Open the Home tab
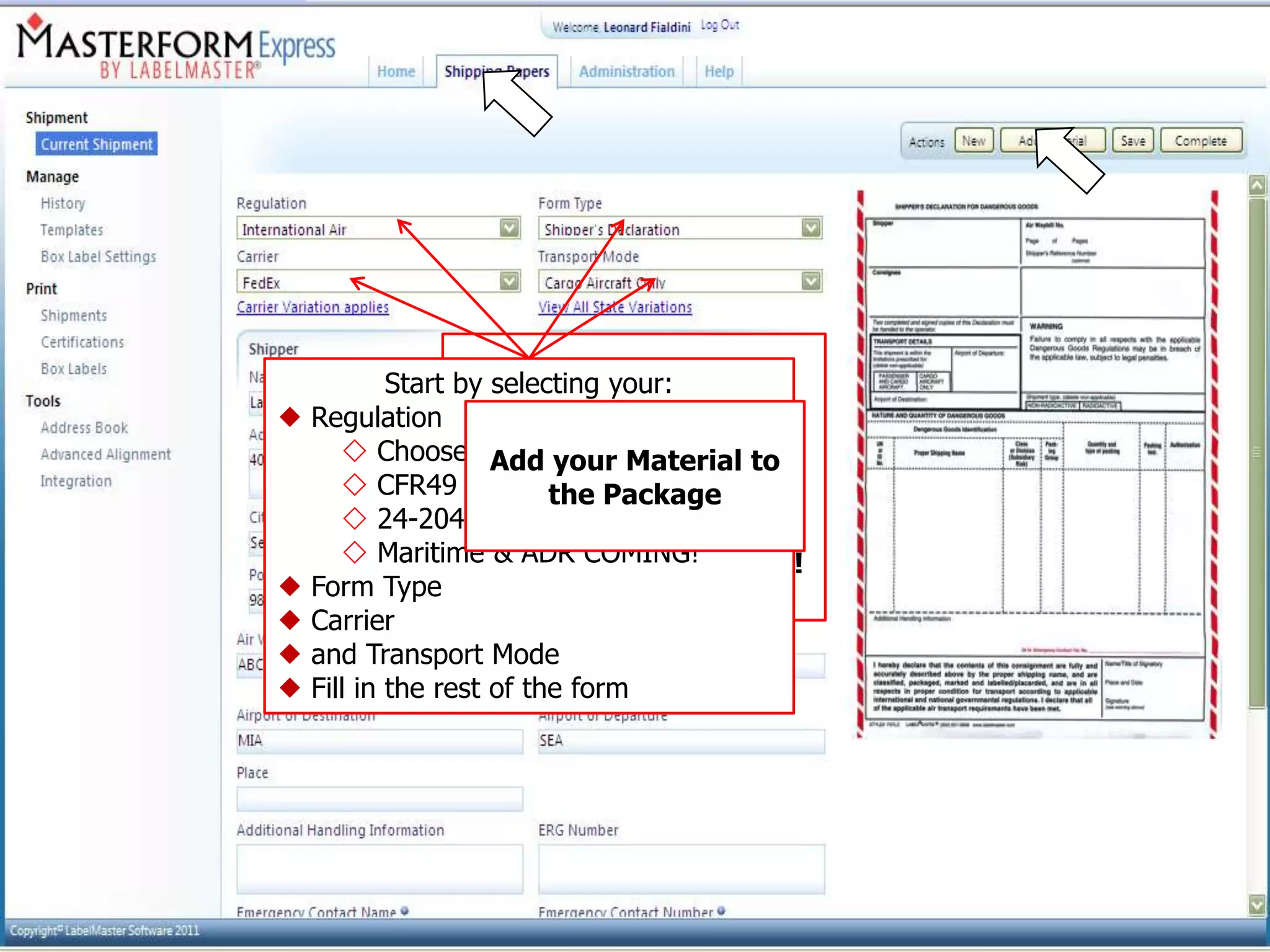1270x952 pixels. pyautogui.click(x=396, y=72)
